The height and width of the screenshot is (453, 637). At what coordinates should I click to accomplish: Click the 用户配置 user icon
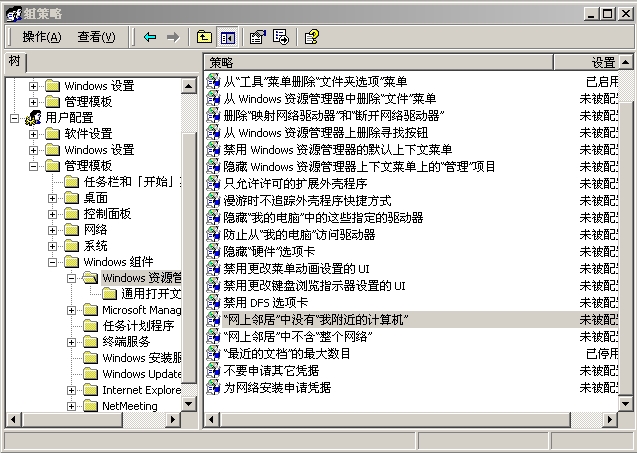(34, 117)
